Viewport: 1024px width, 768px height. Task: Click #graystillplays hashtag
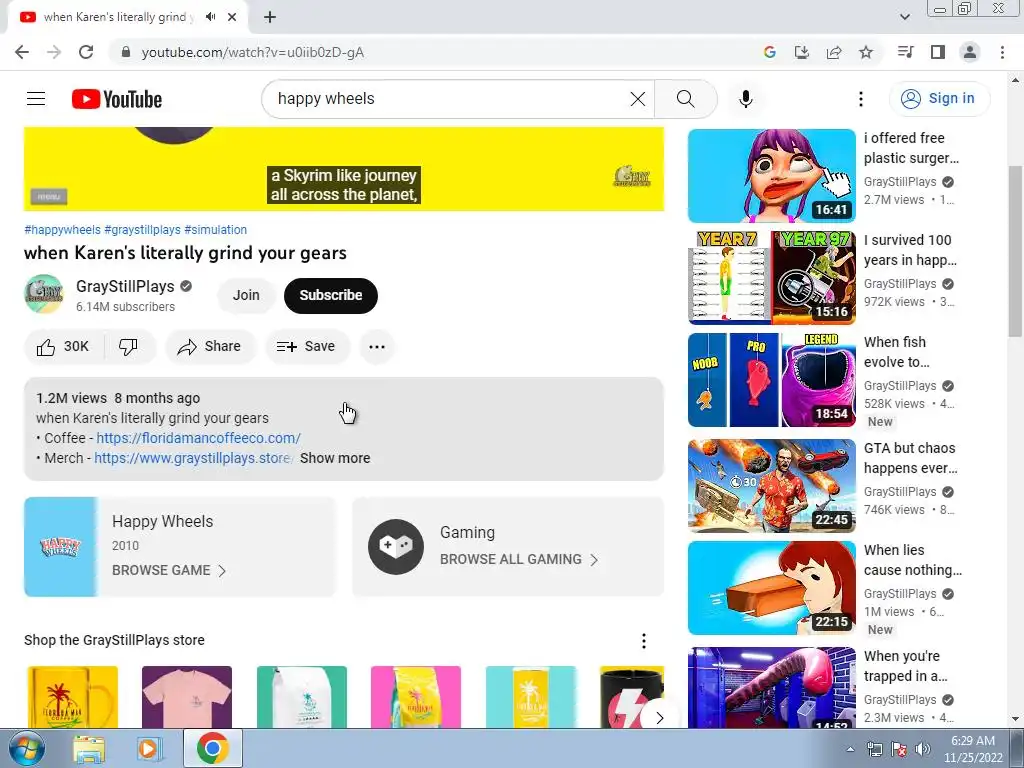click(x=142, y=230)
